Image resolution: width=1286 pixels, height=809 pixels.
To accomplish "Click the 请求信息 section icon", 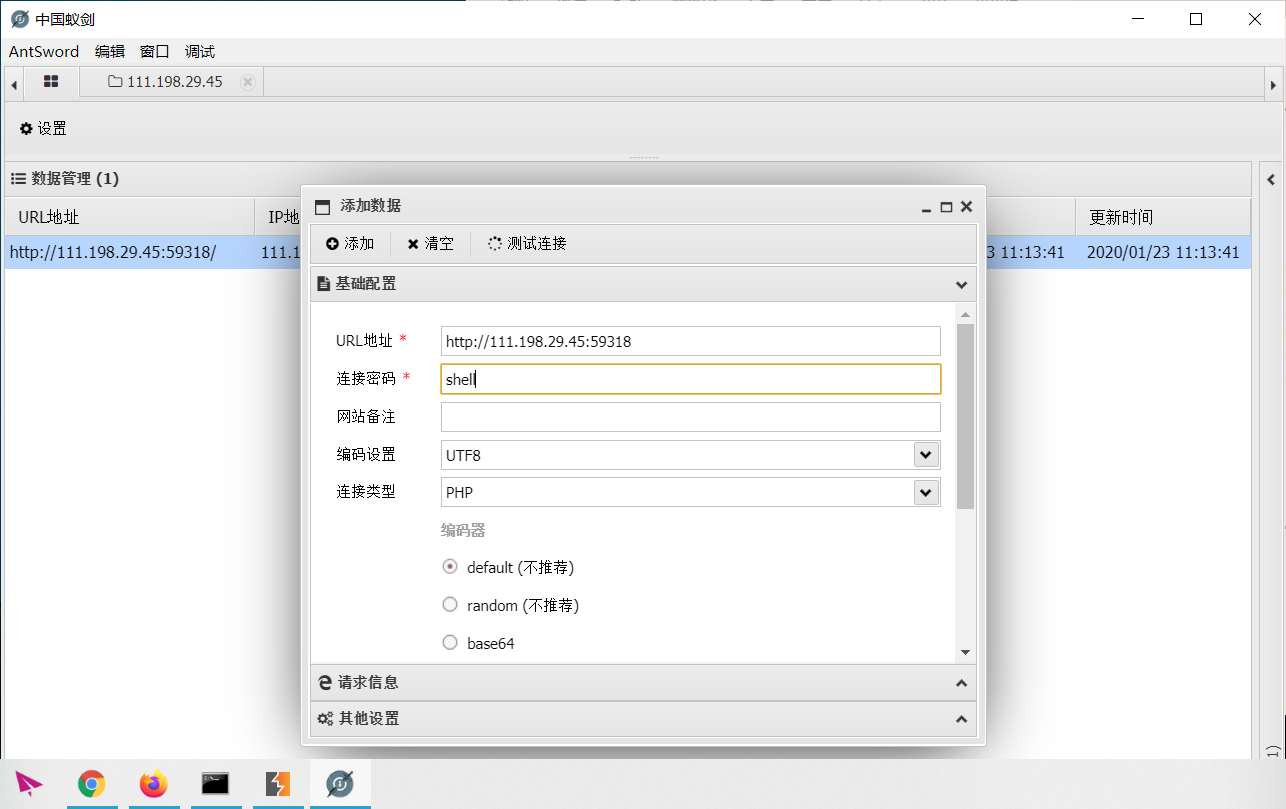I will coord(324,683).
